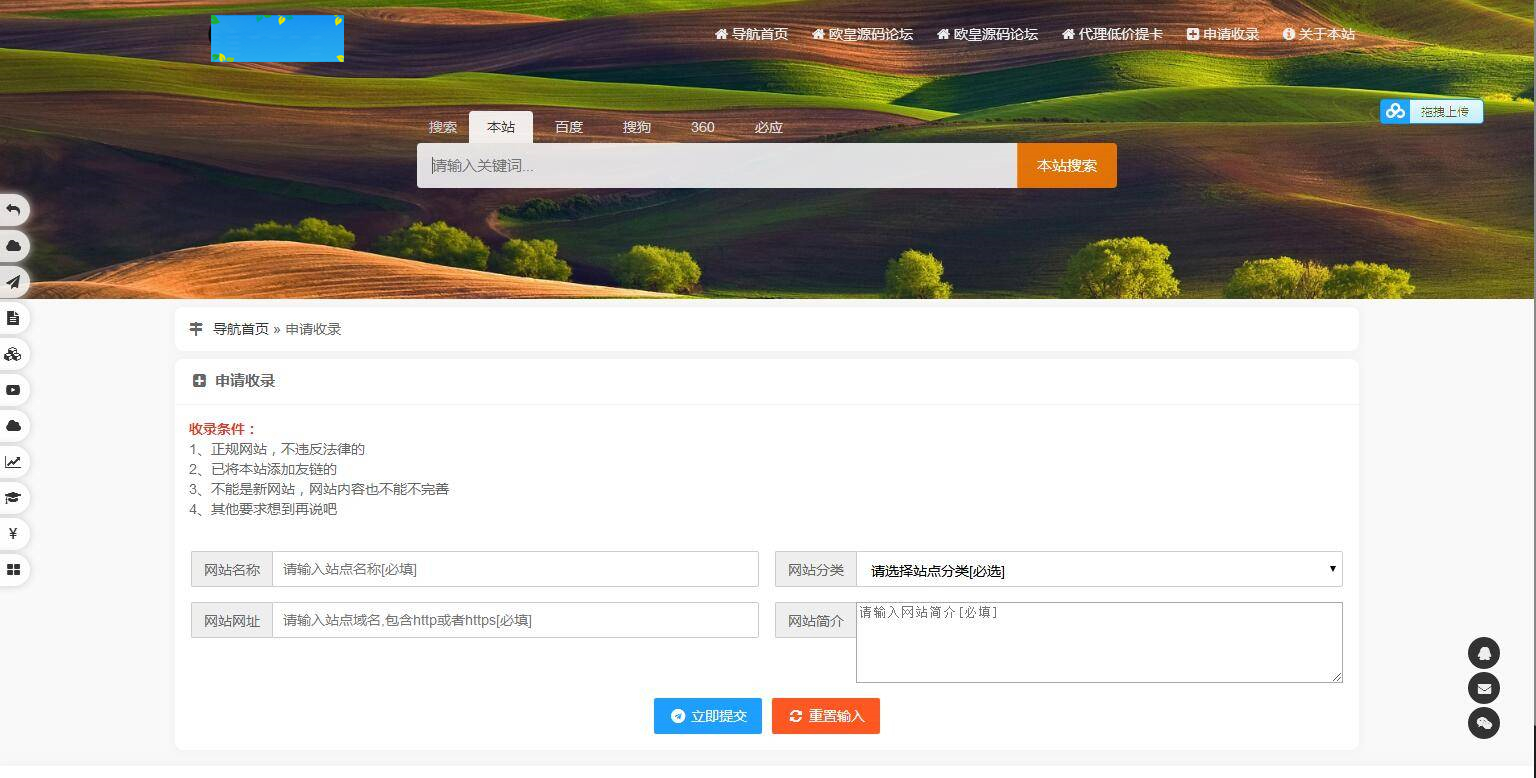1536x778 pixels.
Task: Select the paper plane submit icon in sidebar
Action: 13,282
